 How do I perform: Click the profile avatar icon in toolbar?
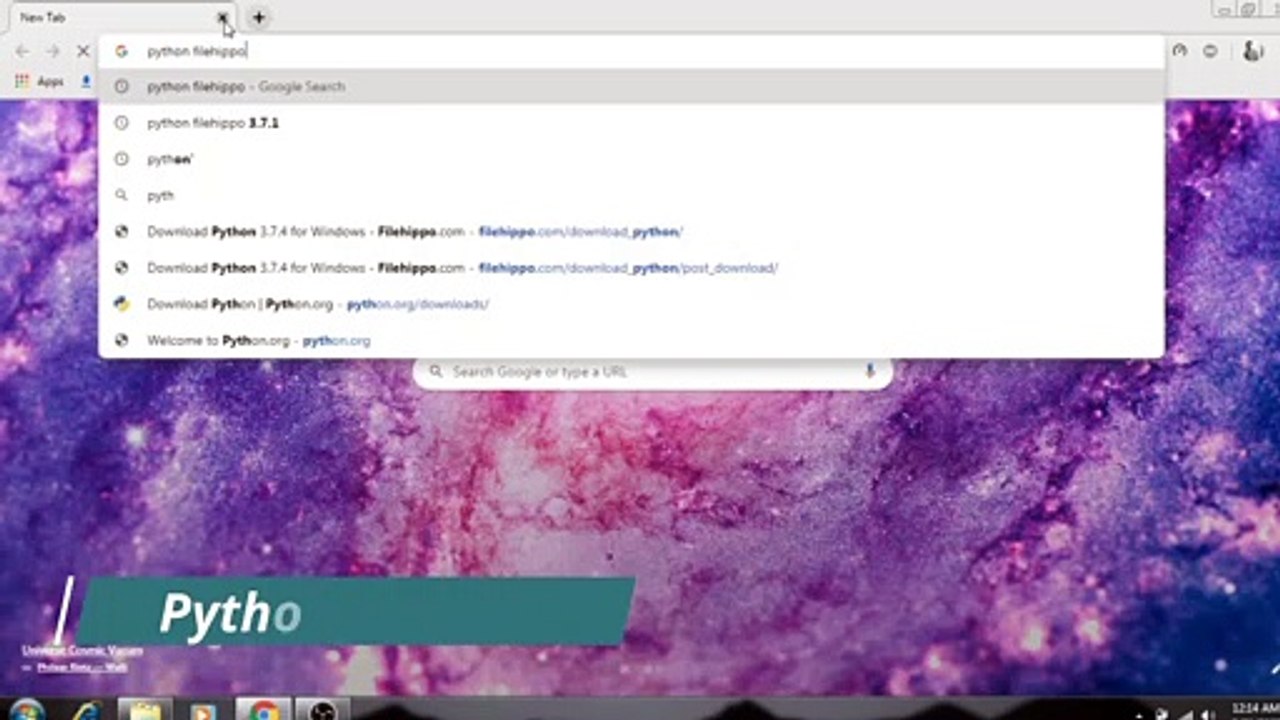click(x=1252, y=51)
